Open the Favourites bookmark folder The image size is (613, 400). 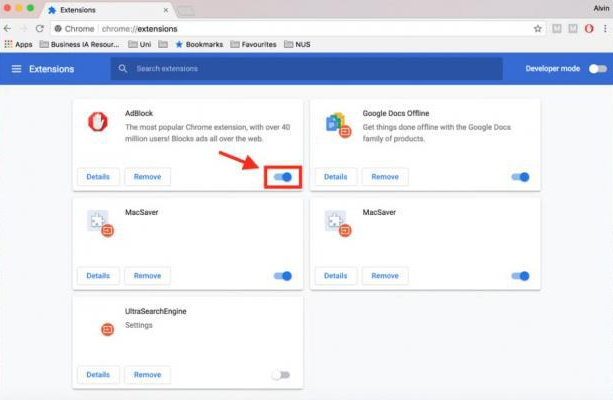[253, 44]
